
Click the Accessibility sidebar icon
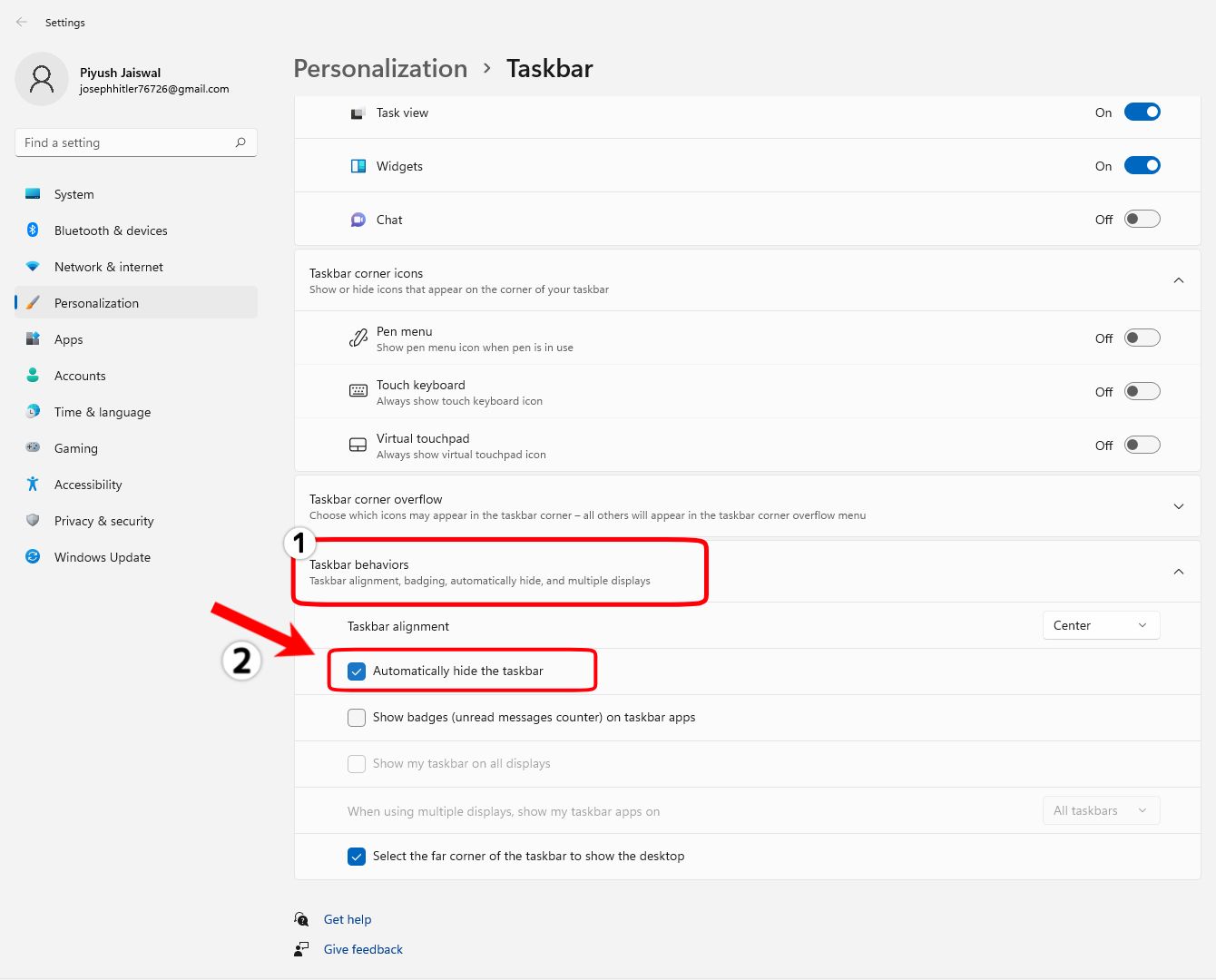pos(33,484)
